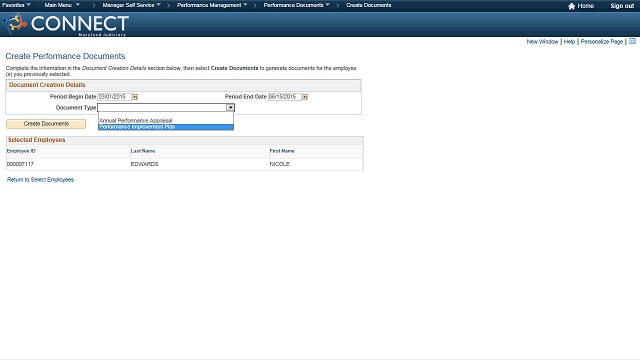Open Performance Documents breadcrumb menu
Viewport: 640px width, 360px height.
[297, 5]
